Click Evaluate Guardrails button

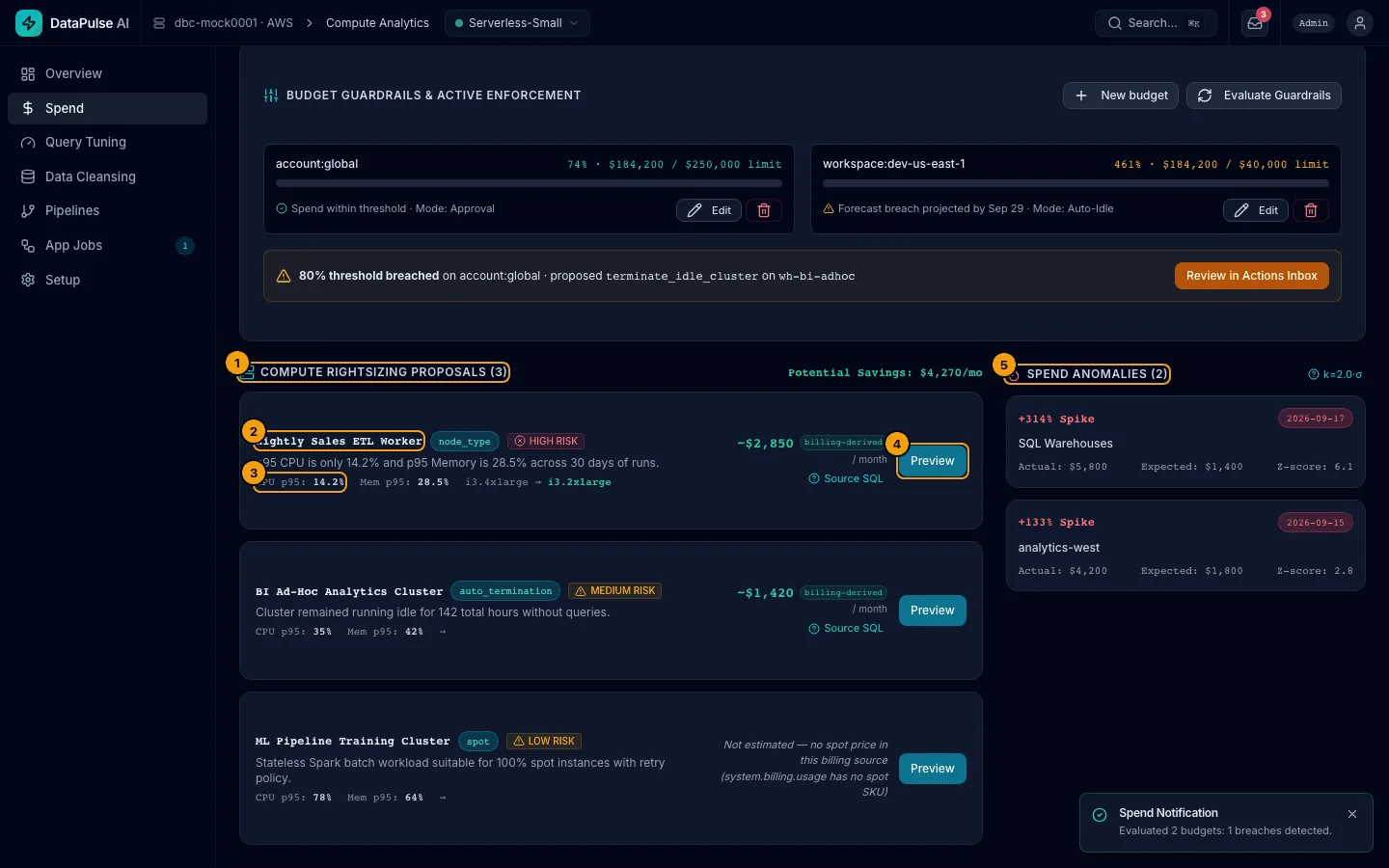1264,95
